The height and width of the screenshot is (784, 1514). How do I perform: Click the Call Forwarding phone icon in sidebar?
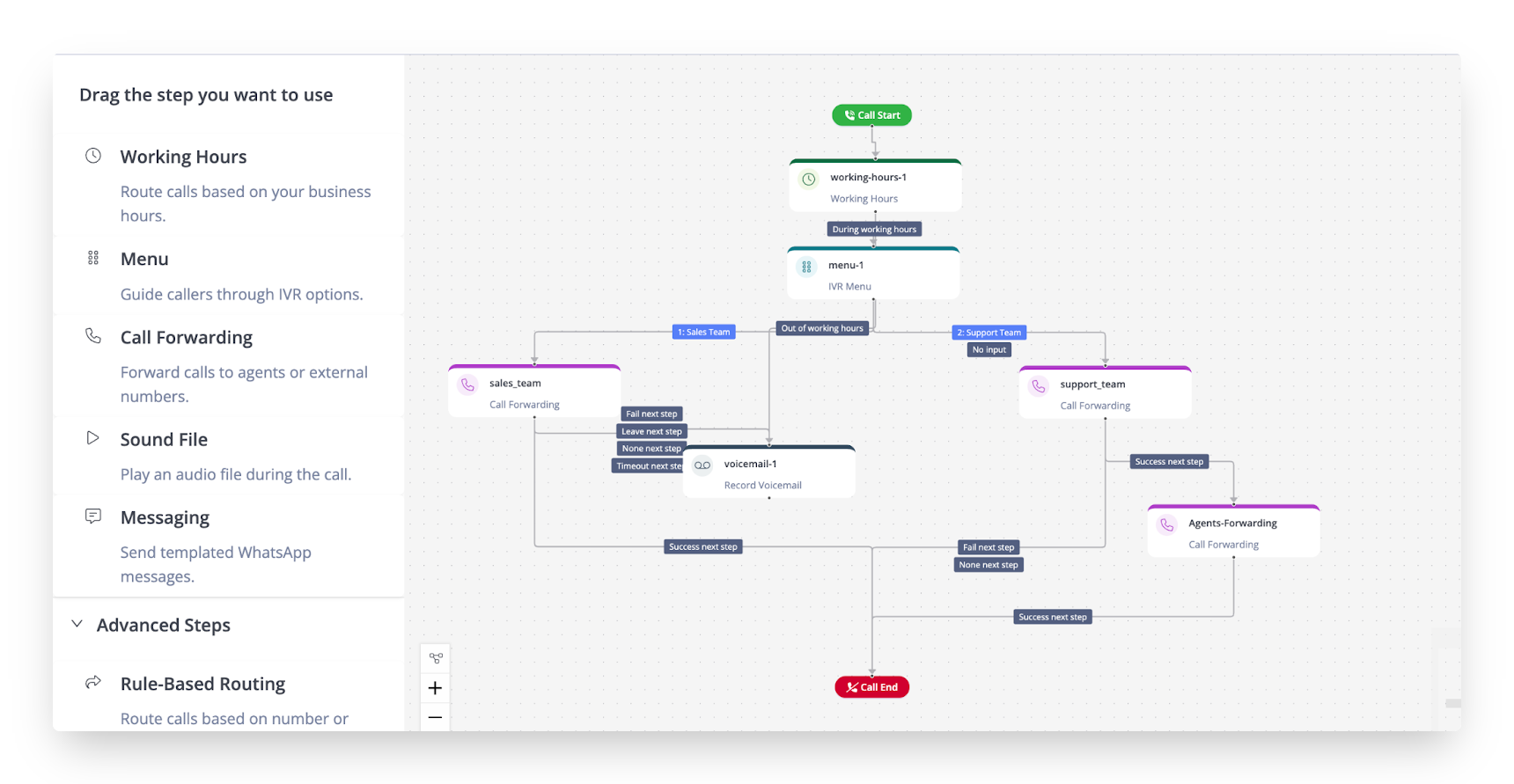(93, 336)
